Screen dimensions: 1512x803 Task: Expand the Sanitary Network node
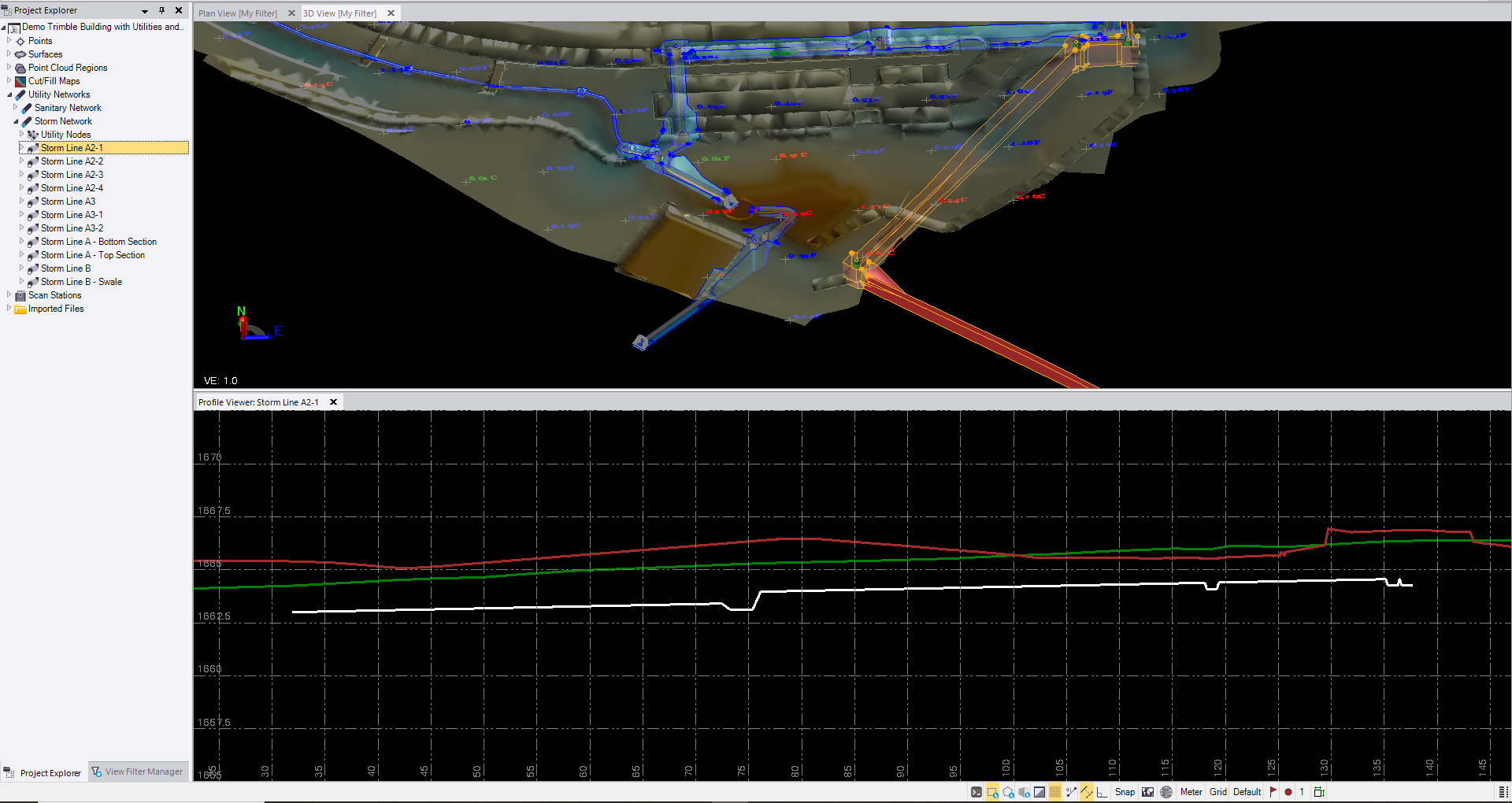15,107
